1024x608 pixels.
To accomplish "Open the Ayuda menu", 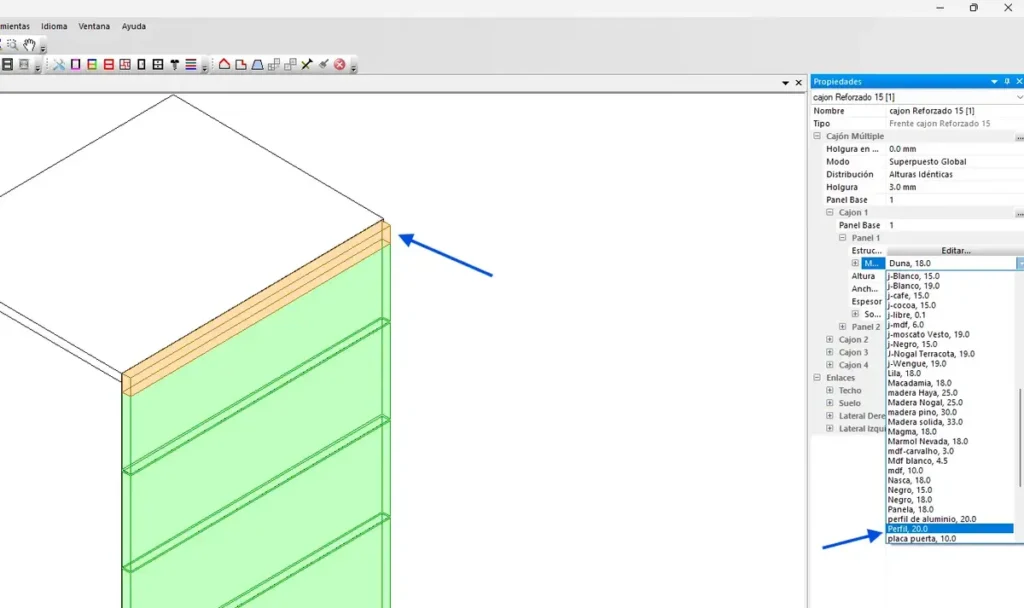I will [133, 26].
